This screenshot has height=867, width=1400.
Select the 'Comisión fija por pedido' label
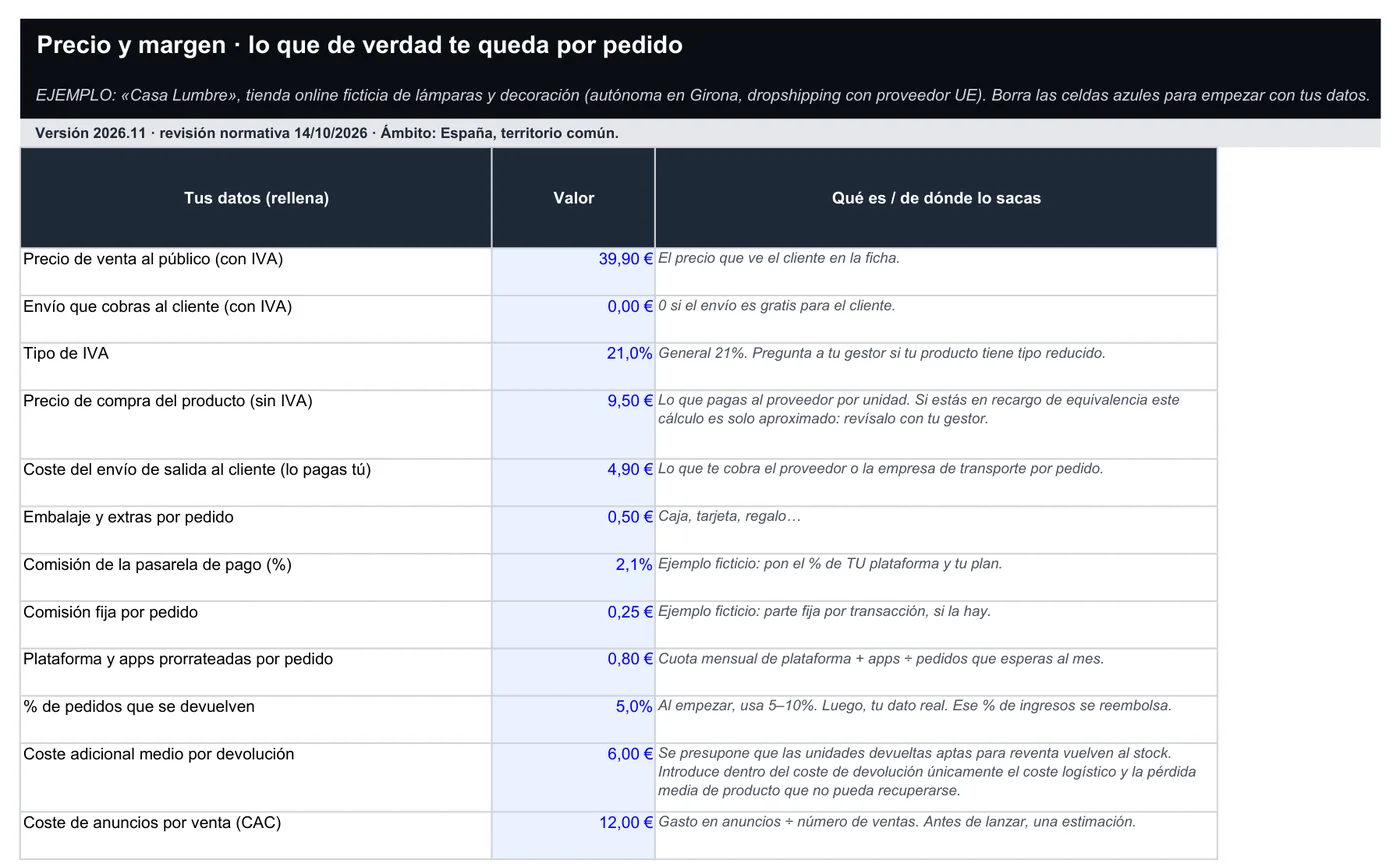coord(110,612)
